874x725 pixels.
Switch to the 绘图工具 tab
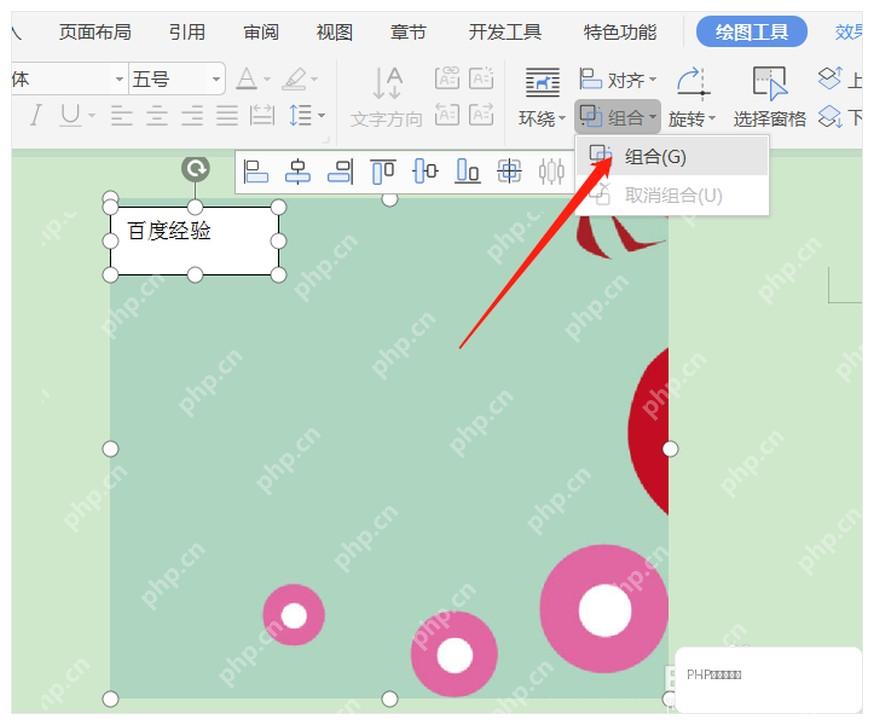point(751,32)
